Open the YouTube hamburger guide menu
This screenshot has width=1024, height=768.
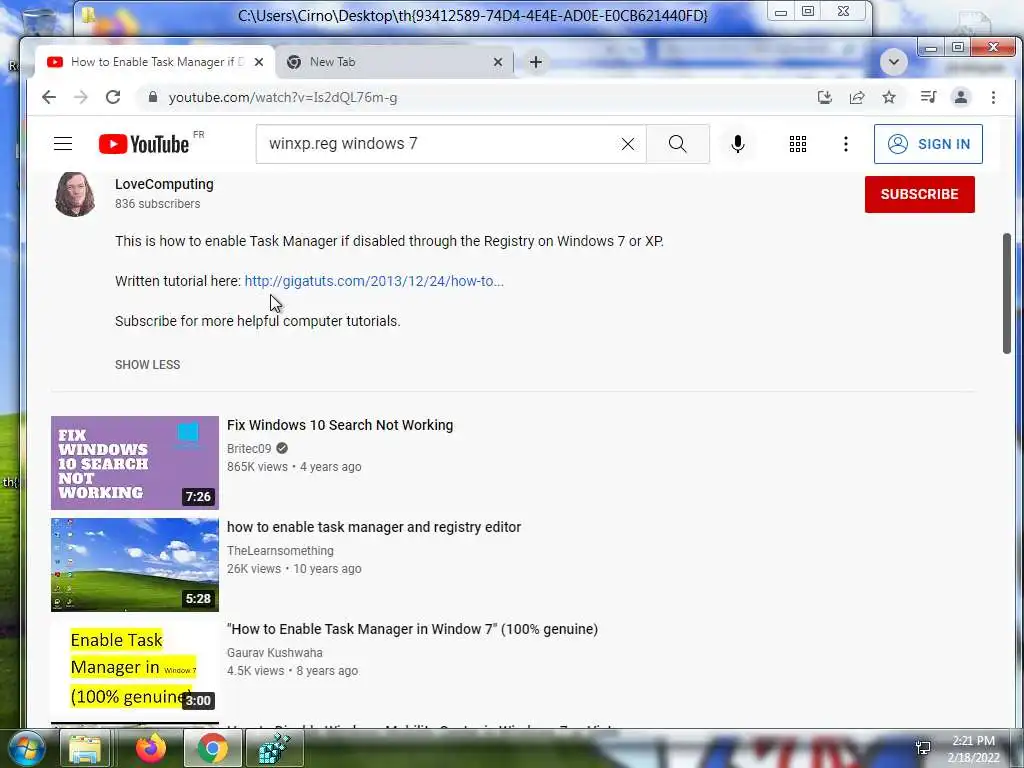[x=63, y=144]
